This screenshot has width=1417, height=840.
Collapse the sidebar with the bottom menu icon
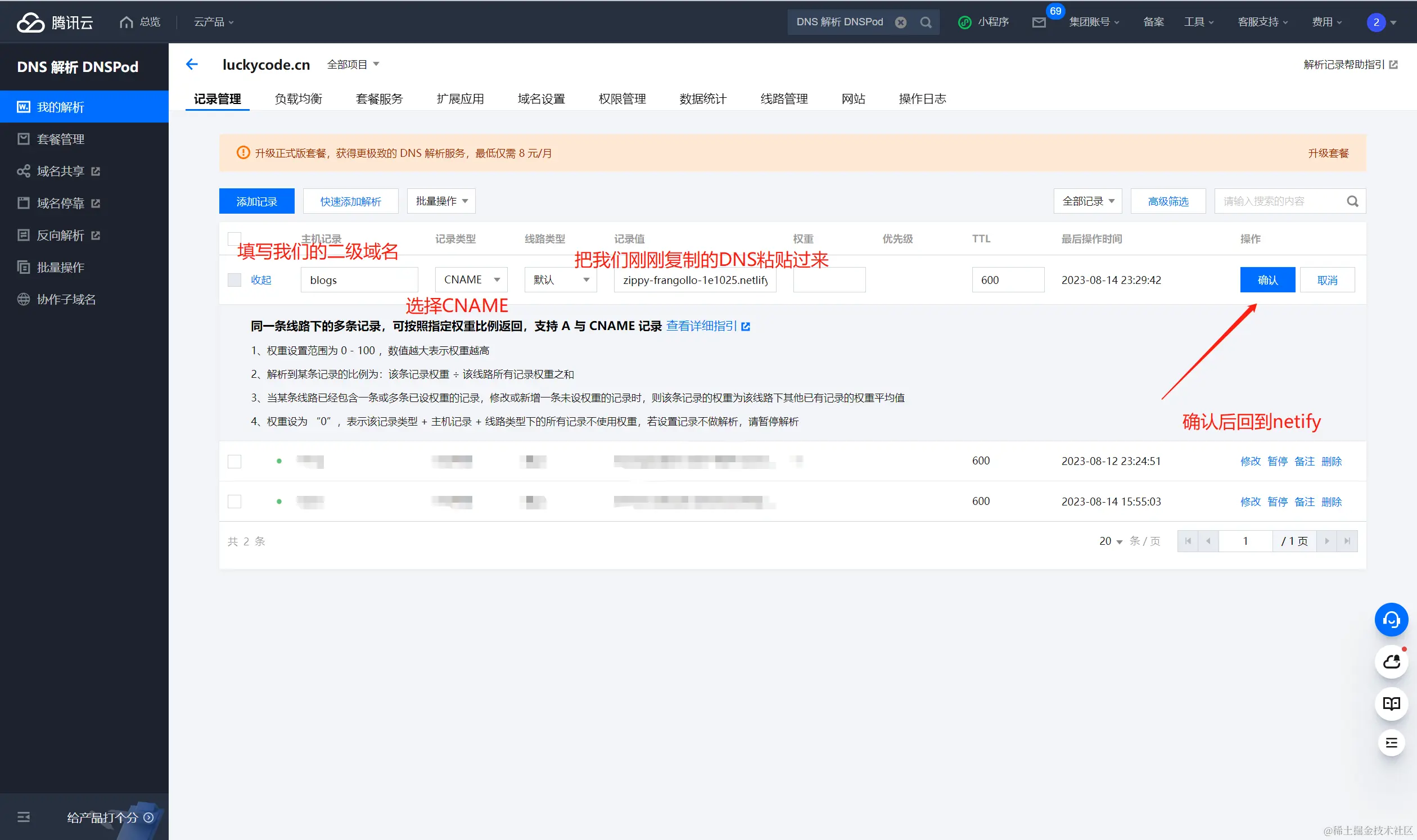(x=23, y=817)
